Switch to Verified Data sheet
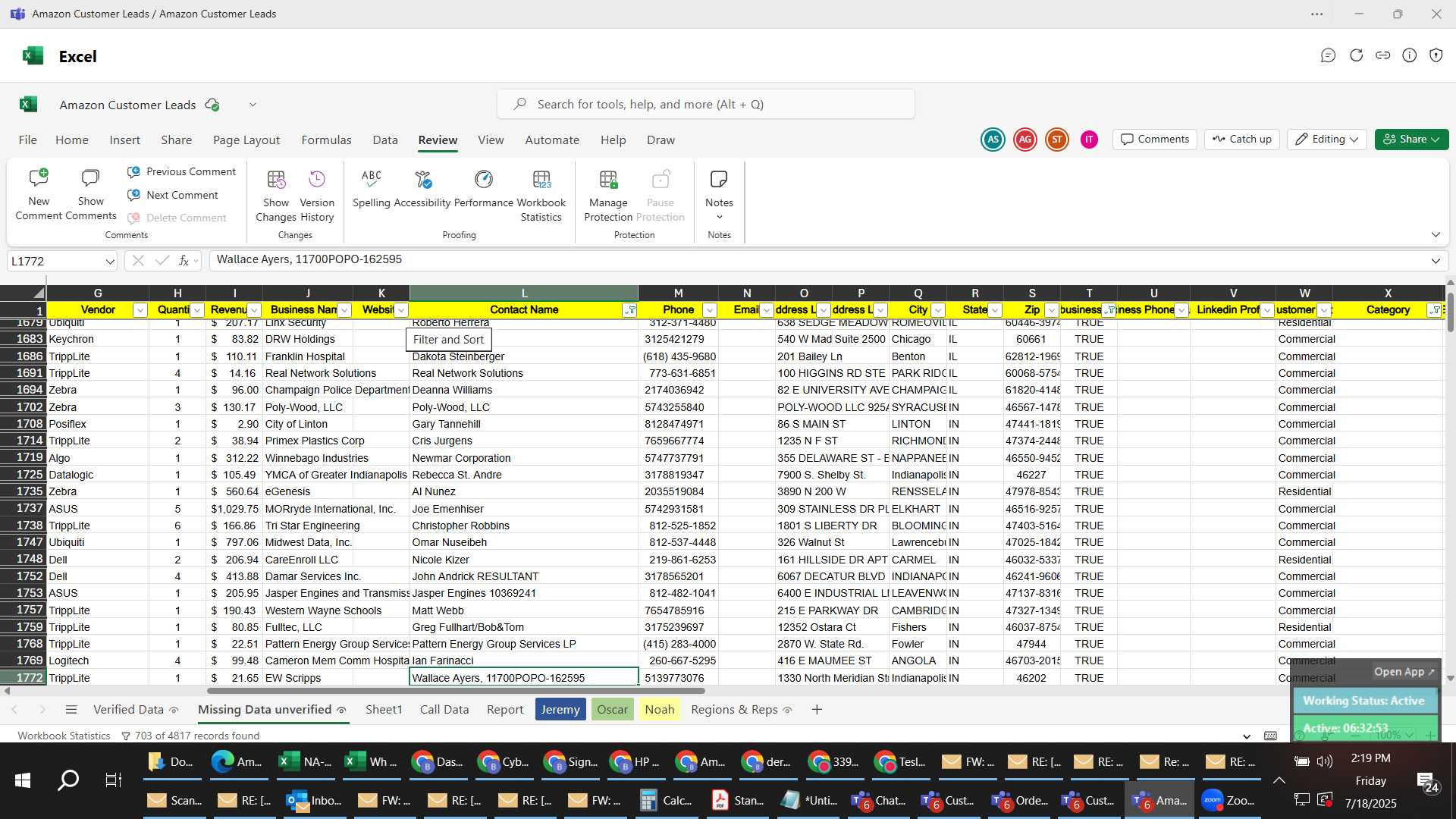The image size is (1456, 819). point(136,710)
